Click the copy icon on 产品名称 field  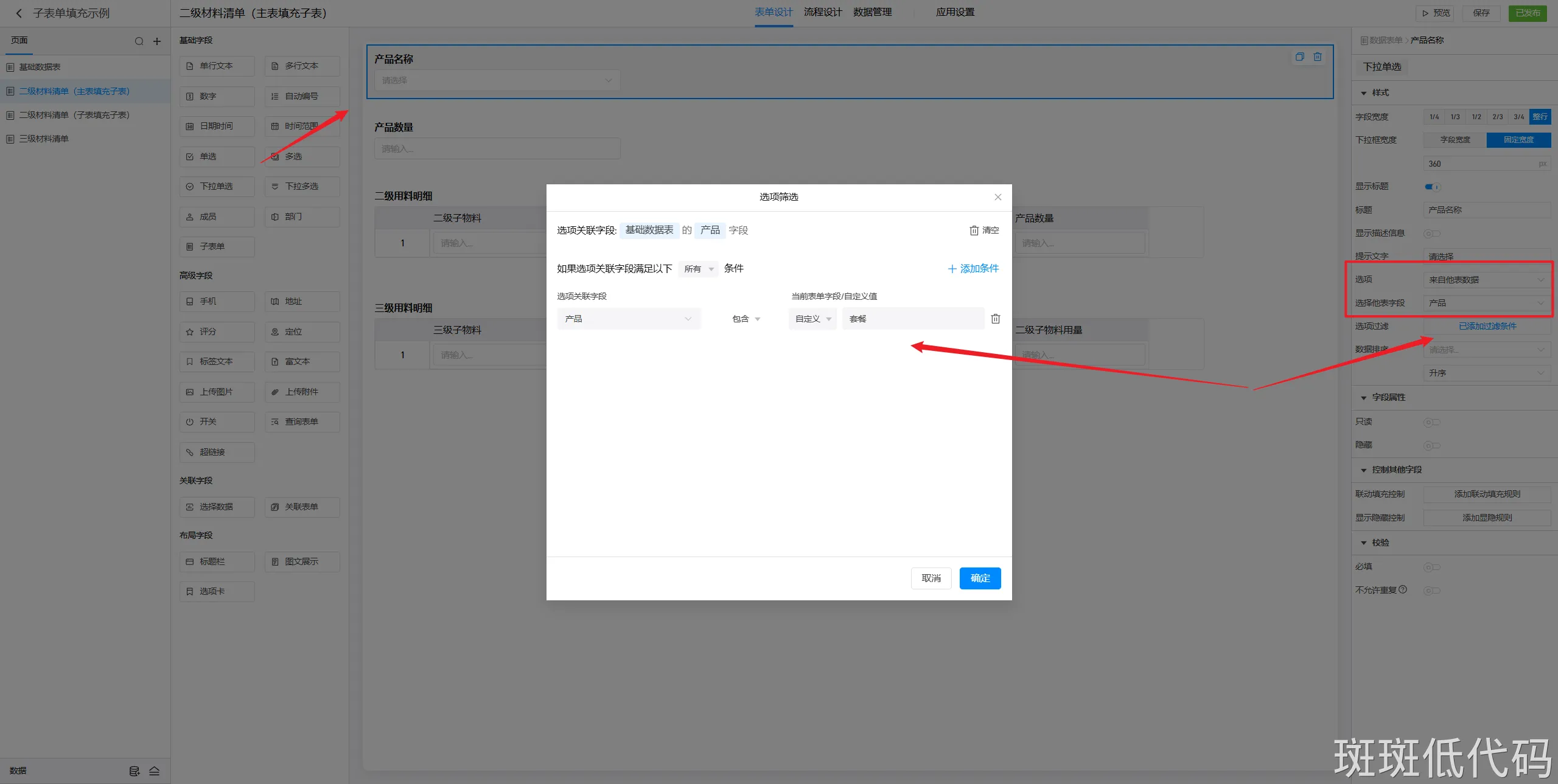(1299, 57)
